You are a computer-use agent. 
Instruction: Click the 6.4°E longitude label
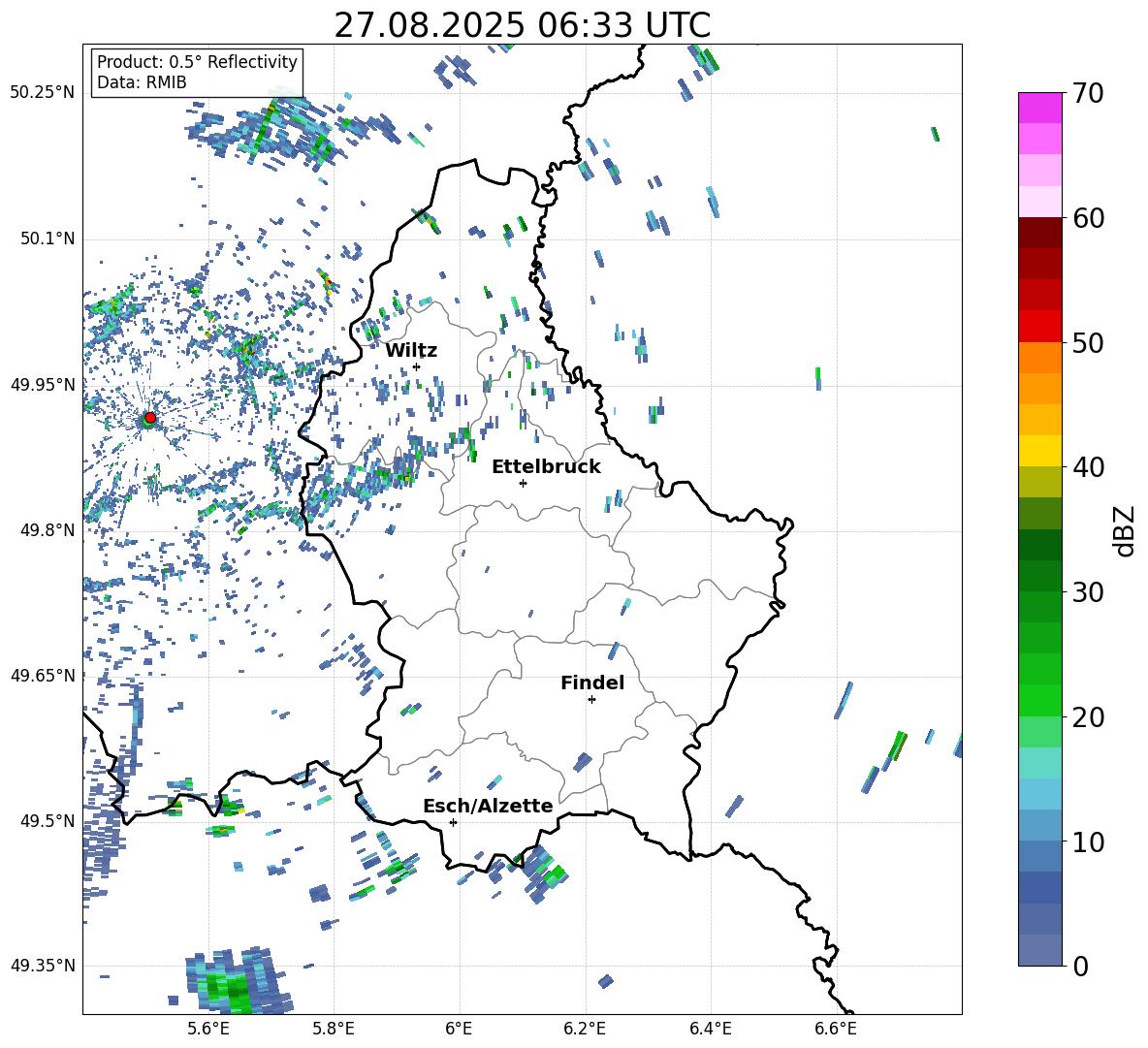(x=710, y=1029)
